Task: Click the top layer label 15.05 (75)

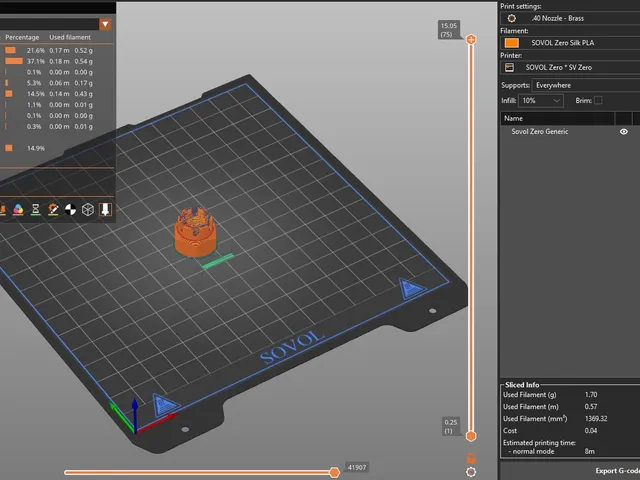Action: click(449, 30)
